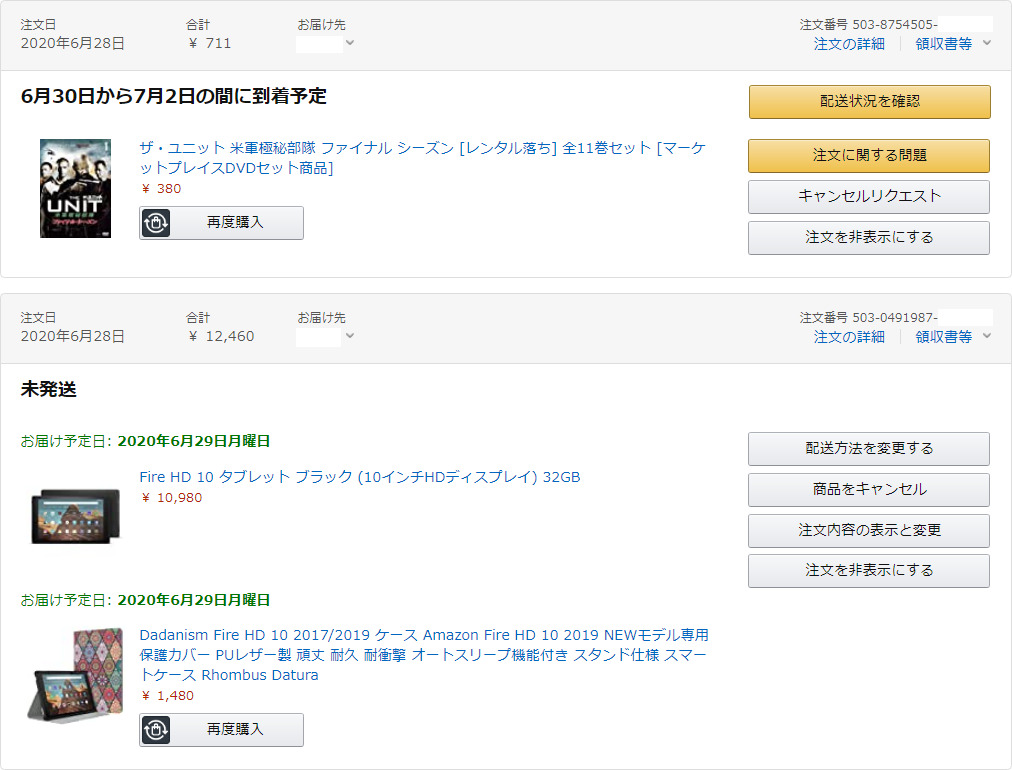Screen dimensions: 1012x770
Task: Click the 注文に関する問題 button
Action: pyautogui.click(x=868, y=156)
